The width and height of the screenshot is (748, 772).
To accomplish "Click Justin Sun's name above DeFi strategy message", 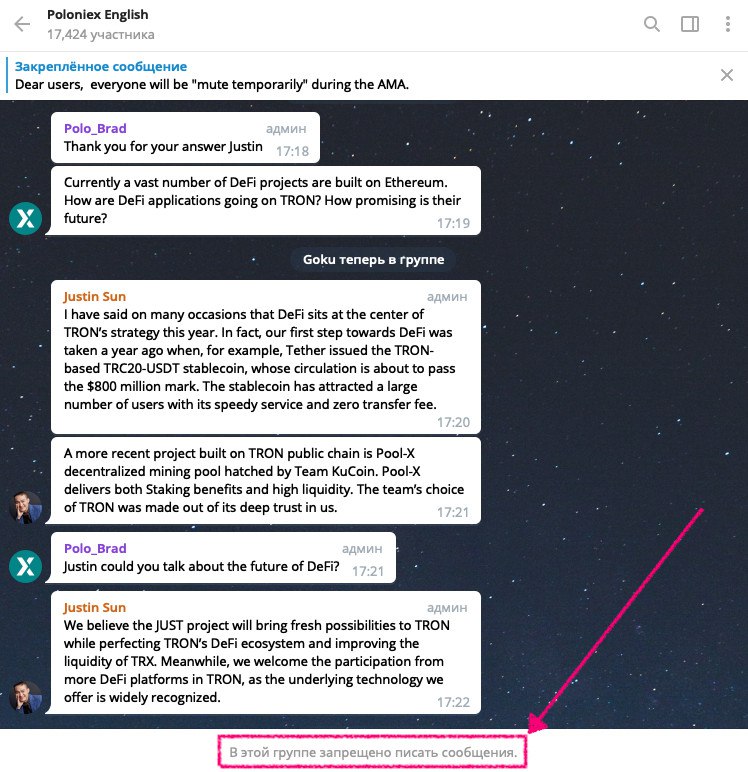I will (95, 296).
